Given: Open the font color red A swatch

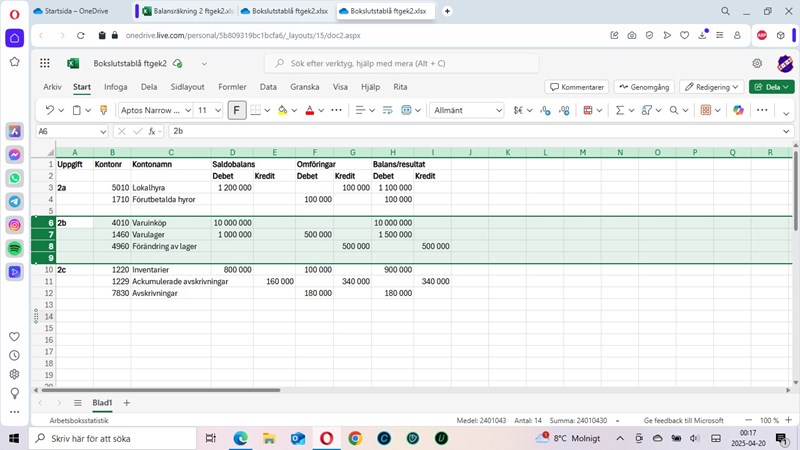Looking at the screenshot, I should click(309, 110).
